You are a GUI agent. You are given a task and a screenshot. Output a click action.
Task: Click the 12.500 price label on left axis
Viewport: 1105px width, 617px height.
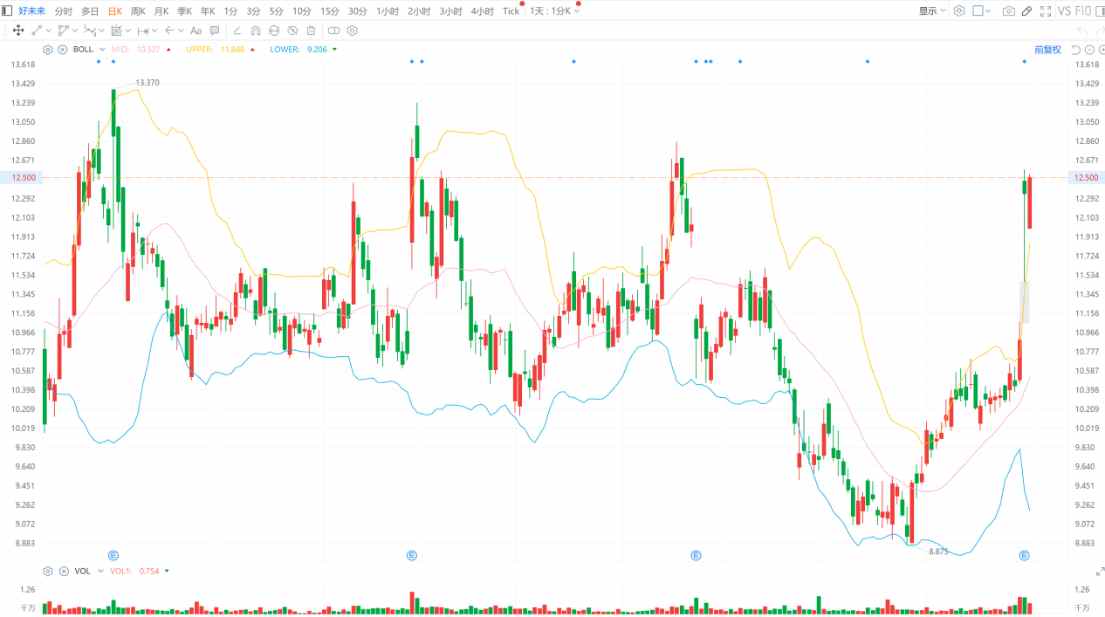(23, 177)
